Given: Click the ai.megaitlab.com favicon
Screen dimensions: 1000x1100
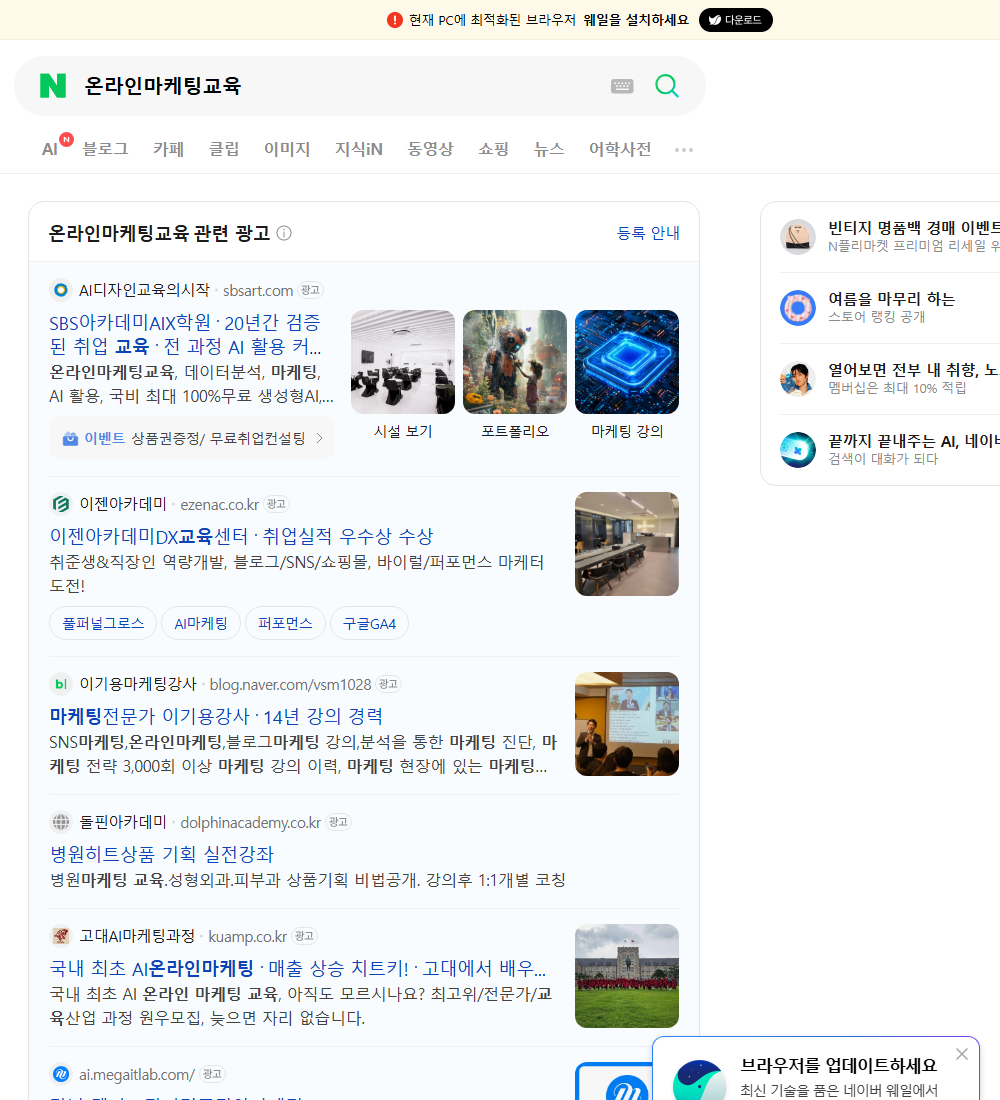Looking at the screenshot, I should (x=61, y=1074).
